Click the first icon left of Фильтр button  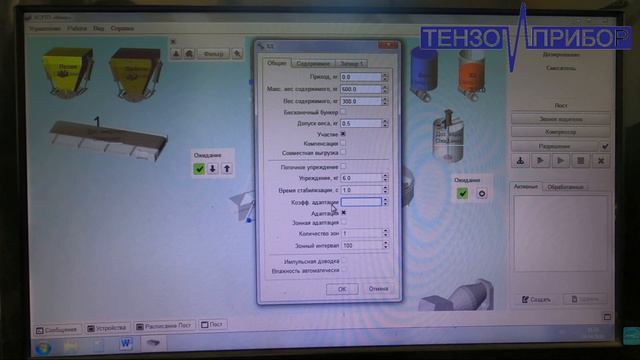176,53
